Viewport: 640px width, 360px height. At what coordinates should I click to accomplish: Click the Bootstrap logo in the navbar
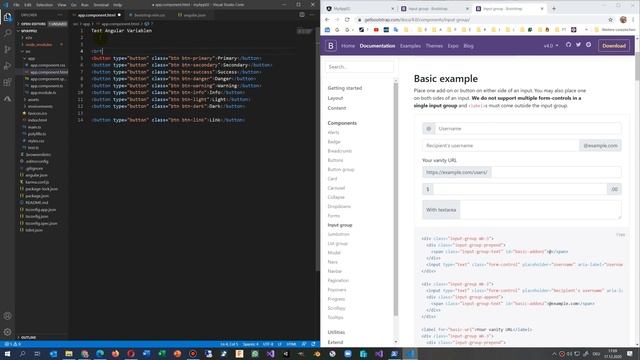pos(331,46)
